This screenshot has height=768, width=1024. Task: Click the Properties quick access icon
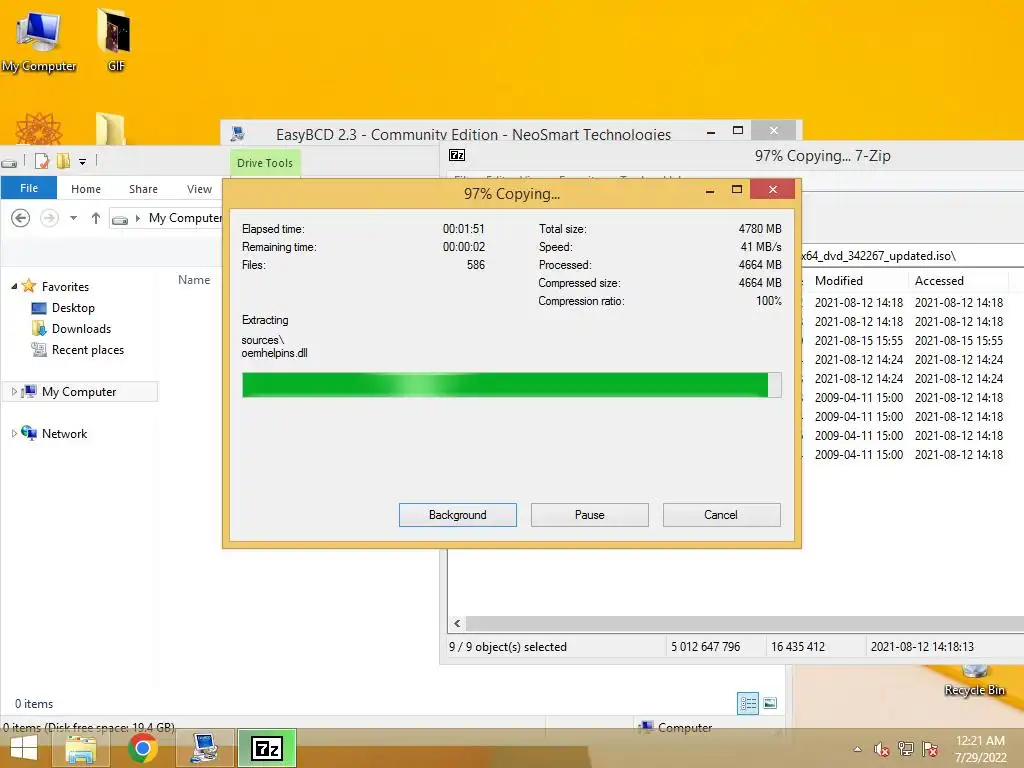tap(42, 161)
